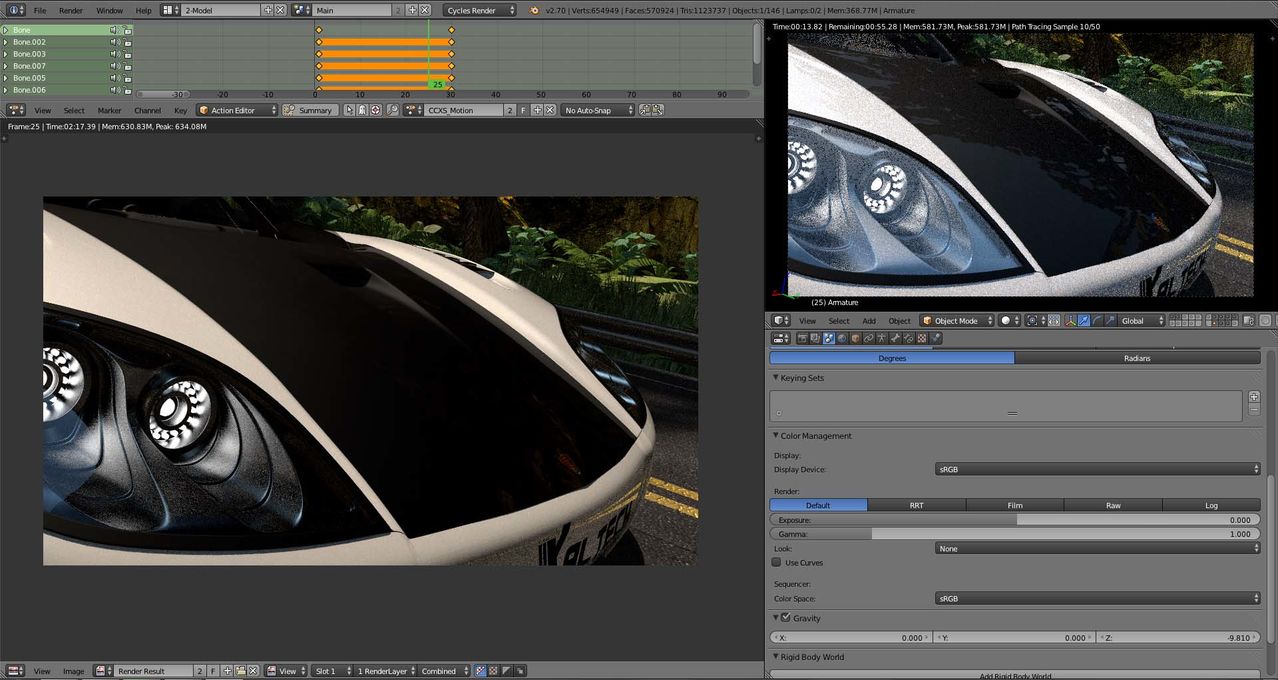Screen dimensions: 1278x680
Task: Mute the Bone channel
Action: [114, 30]
